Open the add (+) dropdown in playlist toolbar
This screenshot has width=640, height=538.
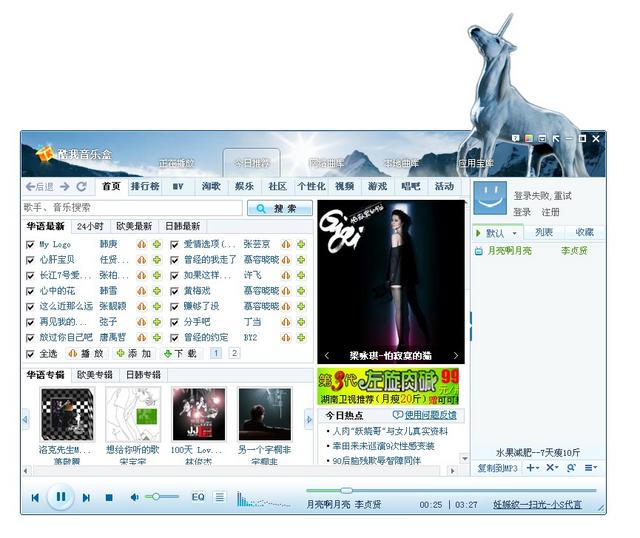[533, 468]
